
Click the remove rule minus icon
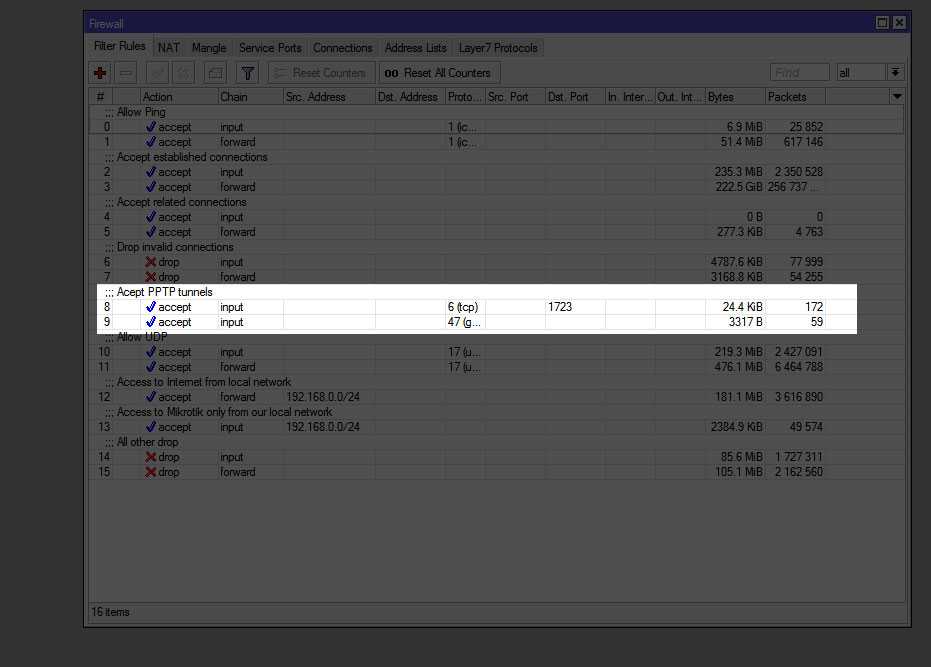[x=126, y=73]
